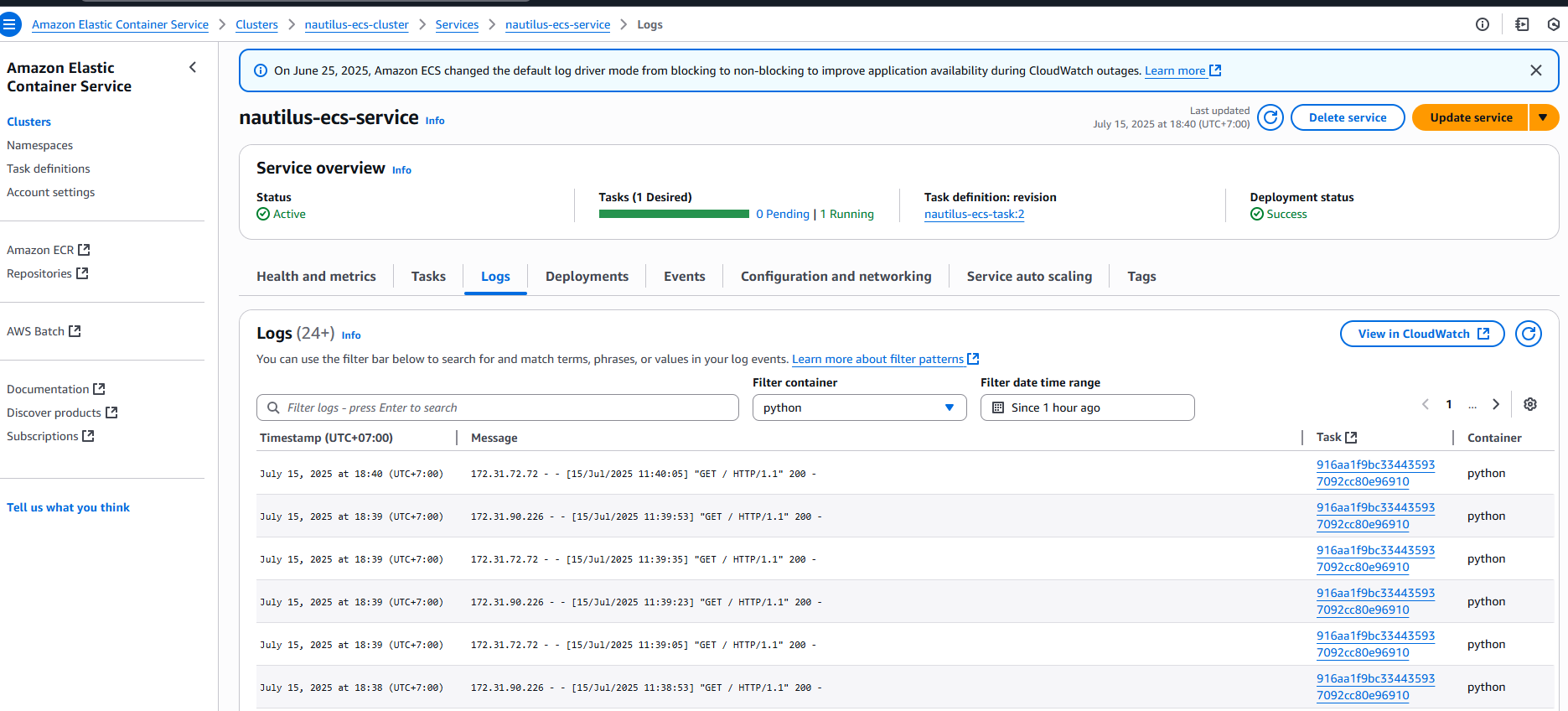1568x711 pixels.
Task: Open Clusters in the side navigation
Action: tap(28, 122)
